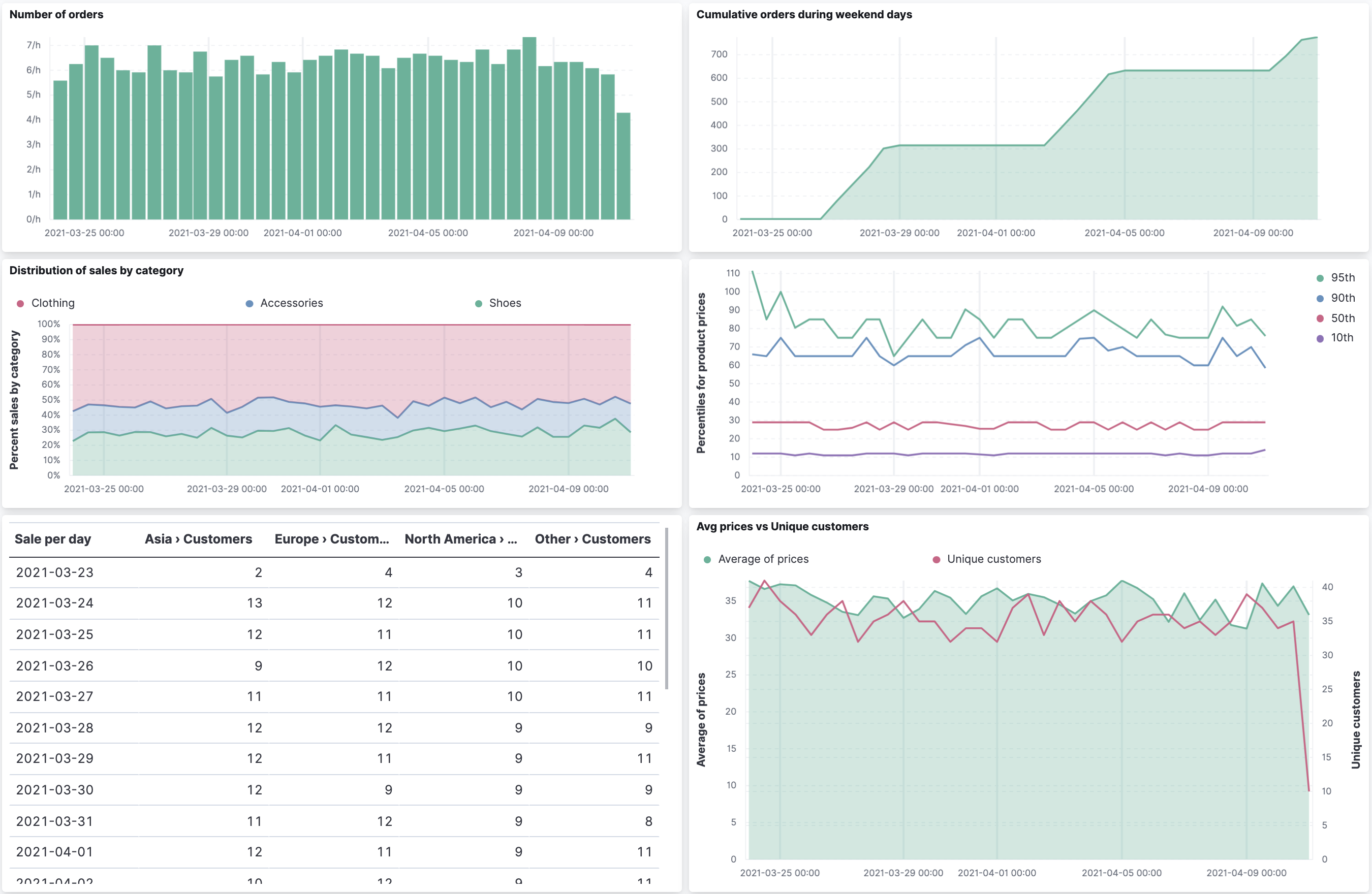Image resolution: width=1372 pixels, height=894 pixels.
Task: Toggle the Clothing series in the sales legend
Action: point(52,303)
